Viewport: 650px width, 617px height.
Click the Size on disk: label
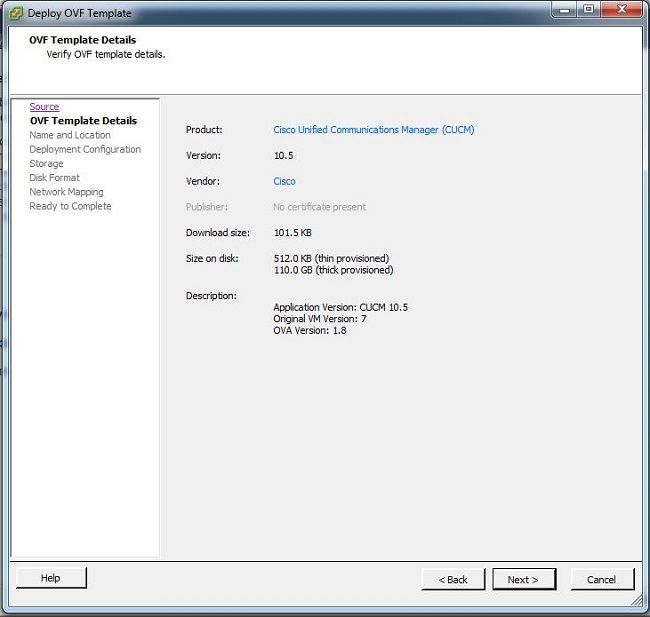[212, 258]
